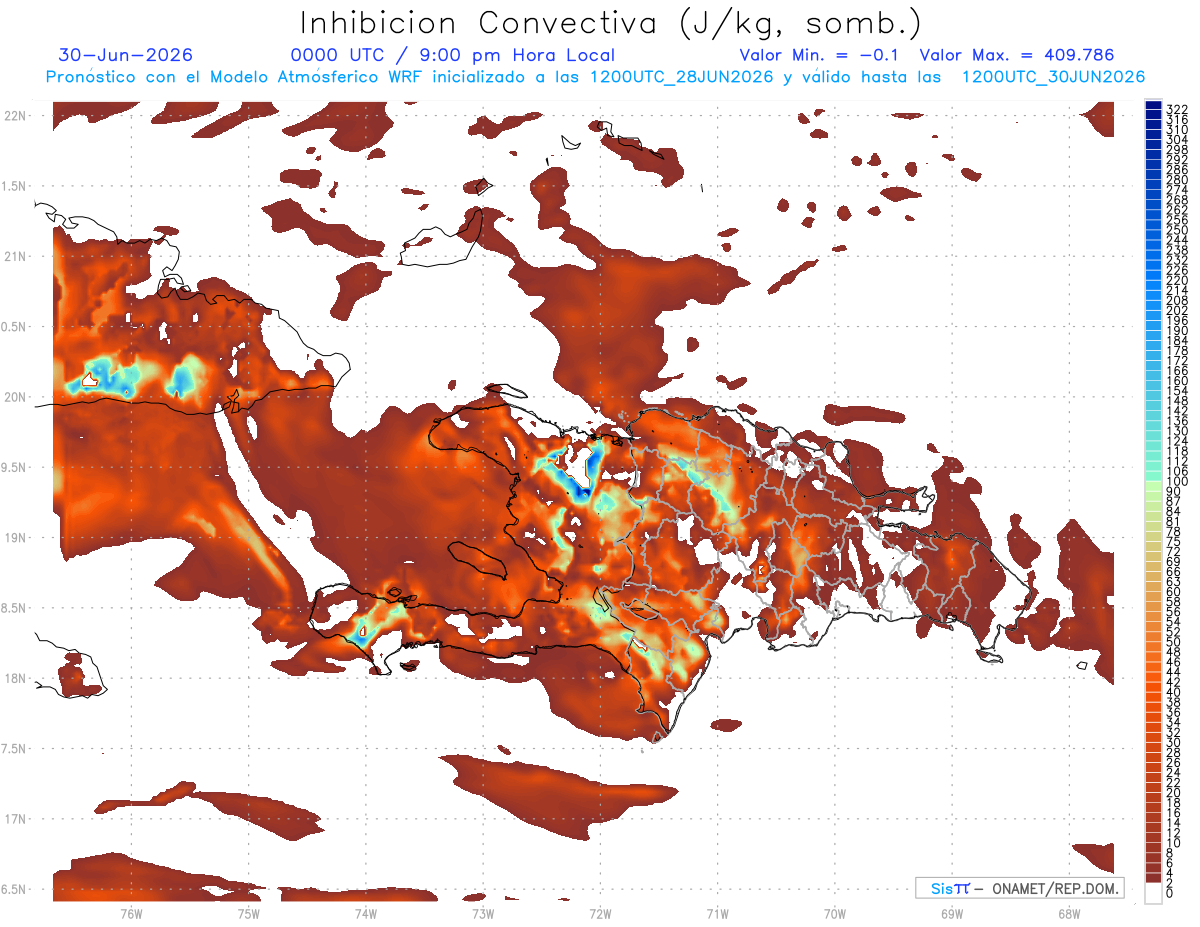
Task: Click the '1200UTC_28JUN2026' initialization time
Action: [x=682, y=77]
